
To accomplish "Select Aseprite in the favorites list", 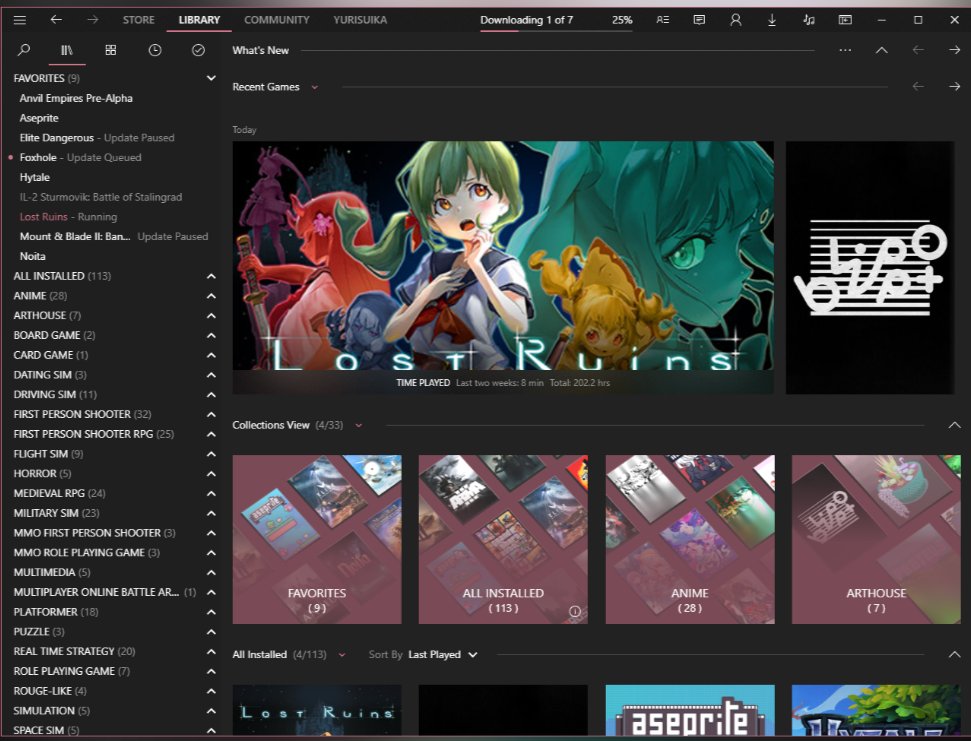I will point(39,118).
